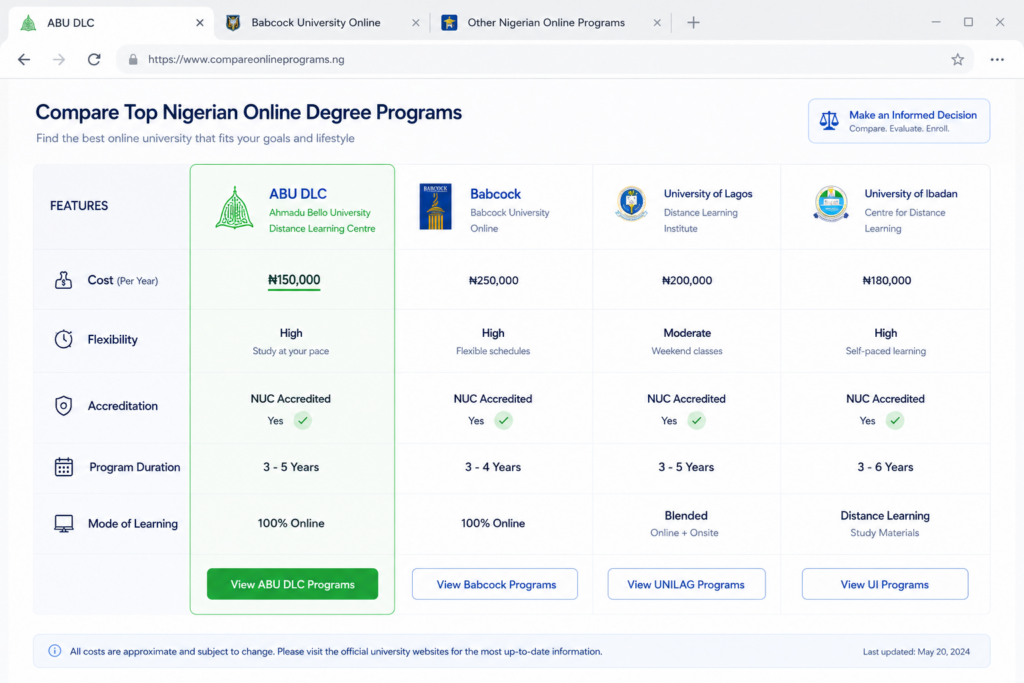Click the Program Duration row label
1024x683 pixels.
[135, 467]
